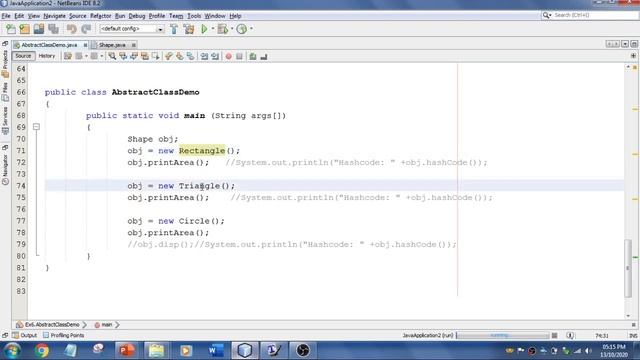Click the Build Project hammer icon

(174, 29)
